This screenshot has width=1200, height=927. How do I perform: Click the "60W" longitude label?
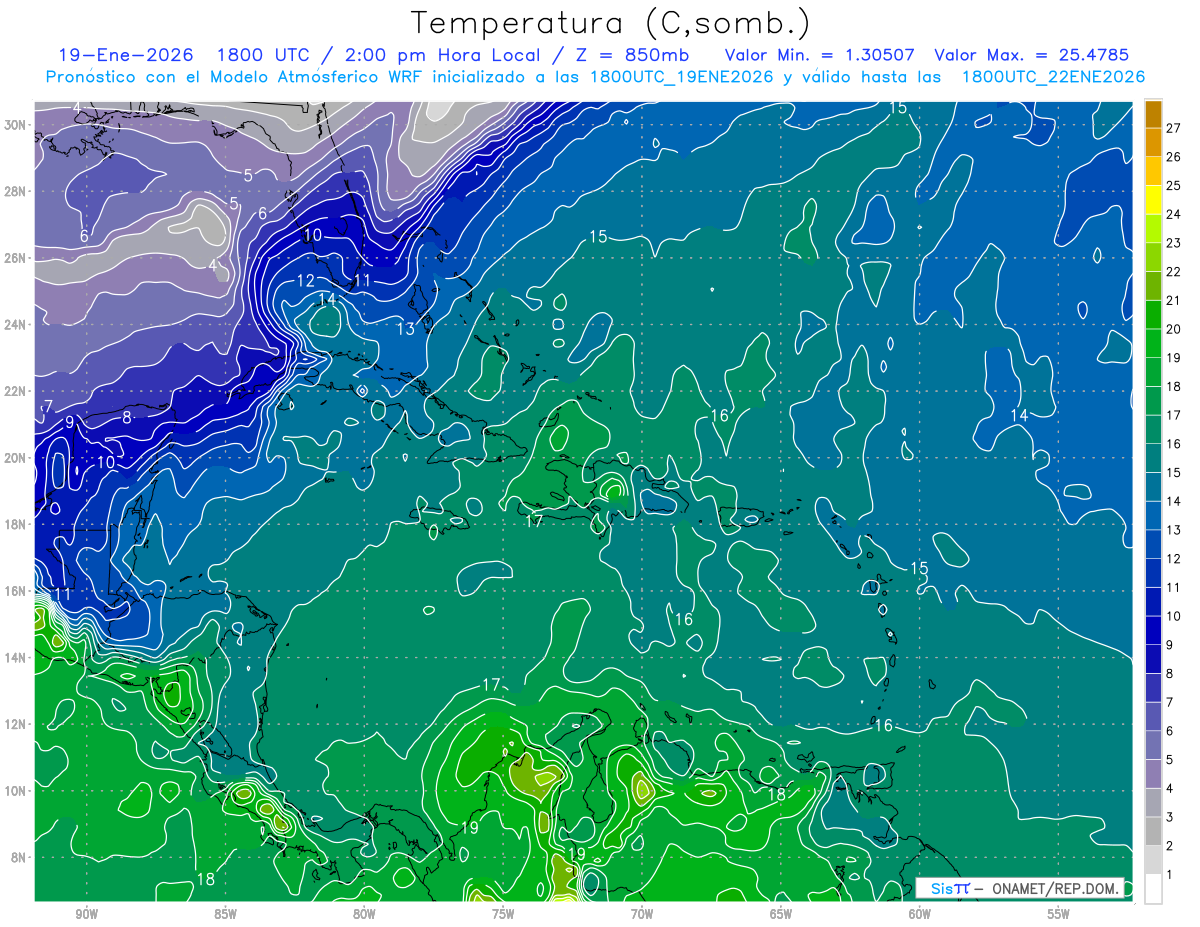[x=920, y=914]
